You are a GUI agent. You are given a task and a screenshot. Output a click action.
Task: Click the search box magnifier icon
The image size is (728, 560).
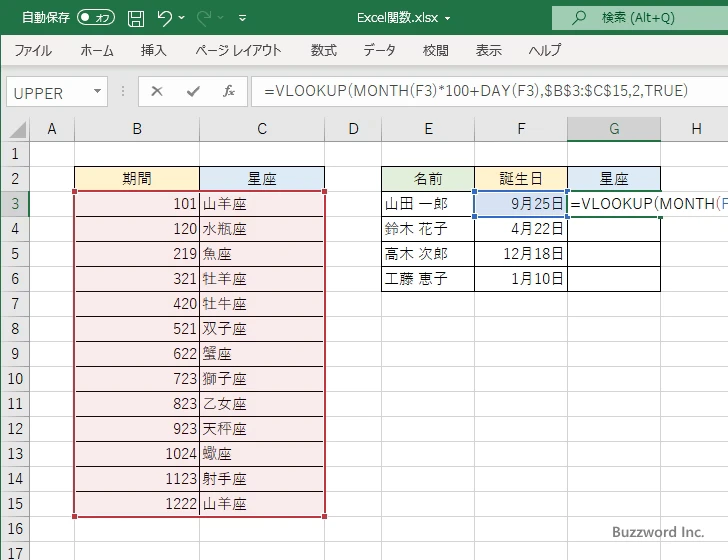pos(578,18)
